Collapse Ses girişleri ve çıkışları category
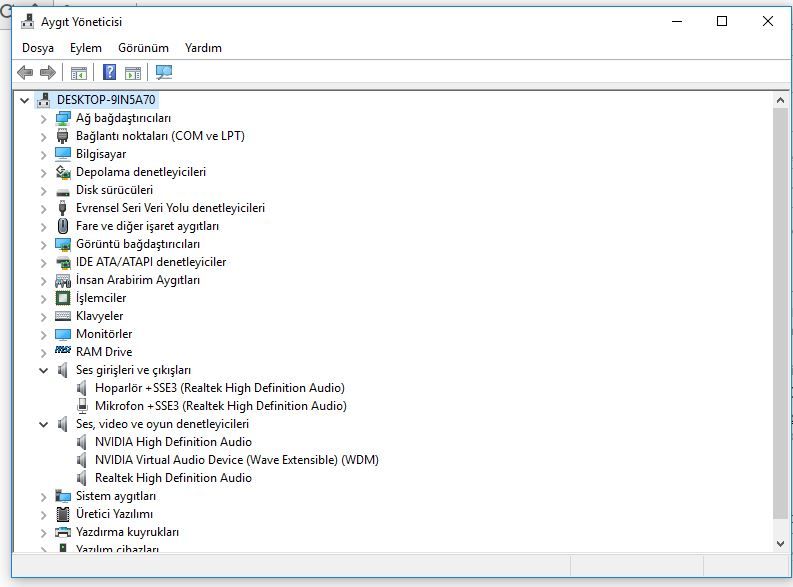The height and width of the screenshot is (587, 793). pos(43,371)
